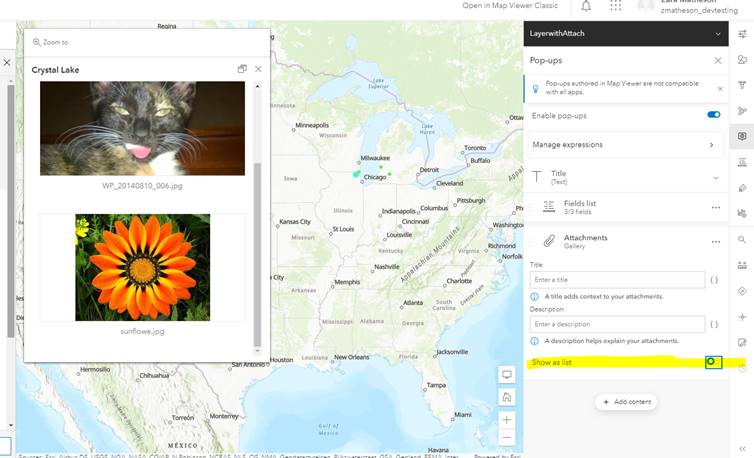Click the notifications bell icon

pyautogui.click(x=586, y=6)
